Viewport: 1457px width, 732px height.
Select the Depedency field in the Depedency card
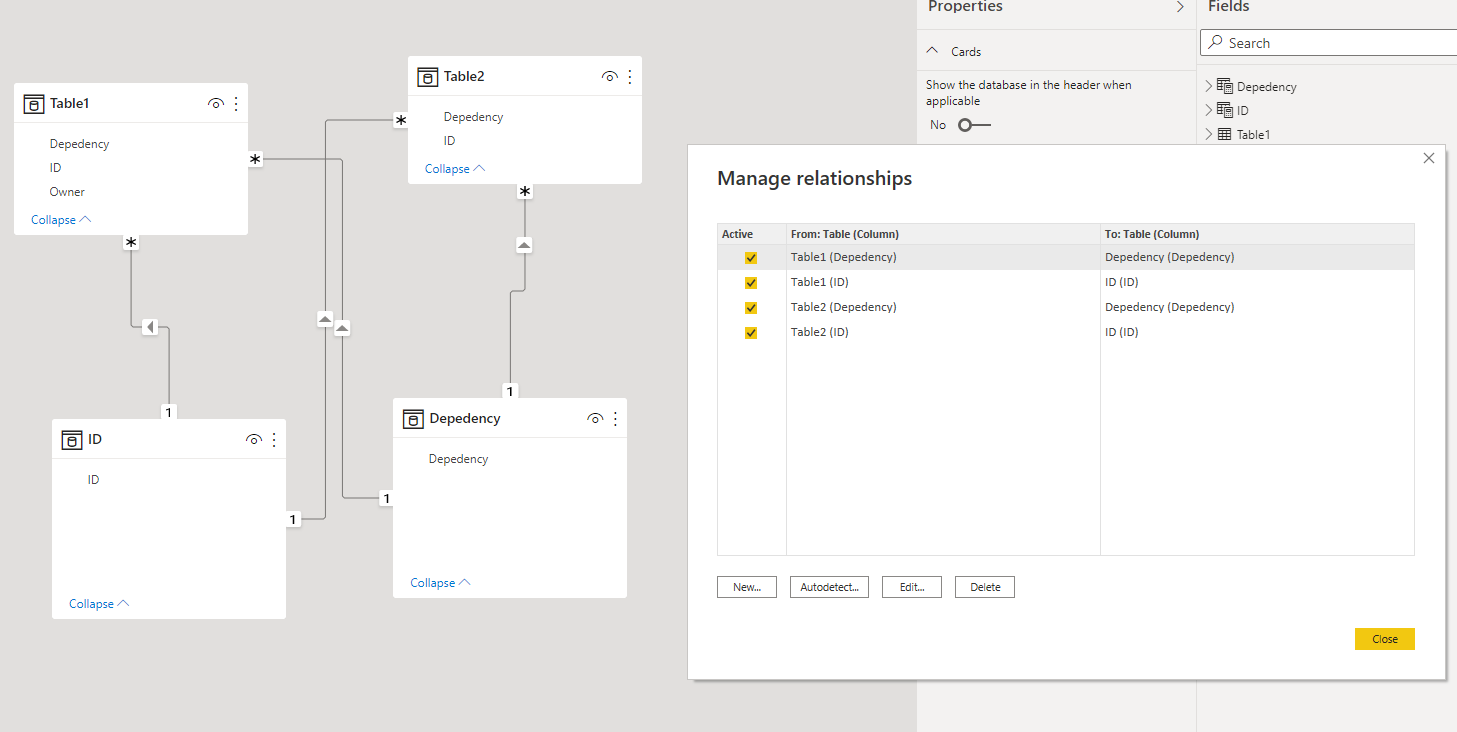click(x=458, y=459)
